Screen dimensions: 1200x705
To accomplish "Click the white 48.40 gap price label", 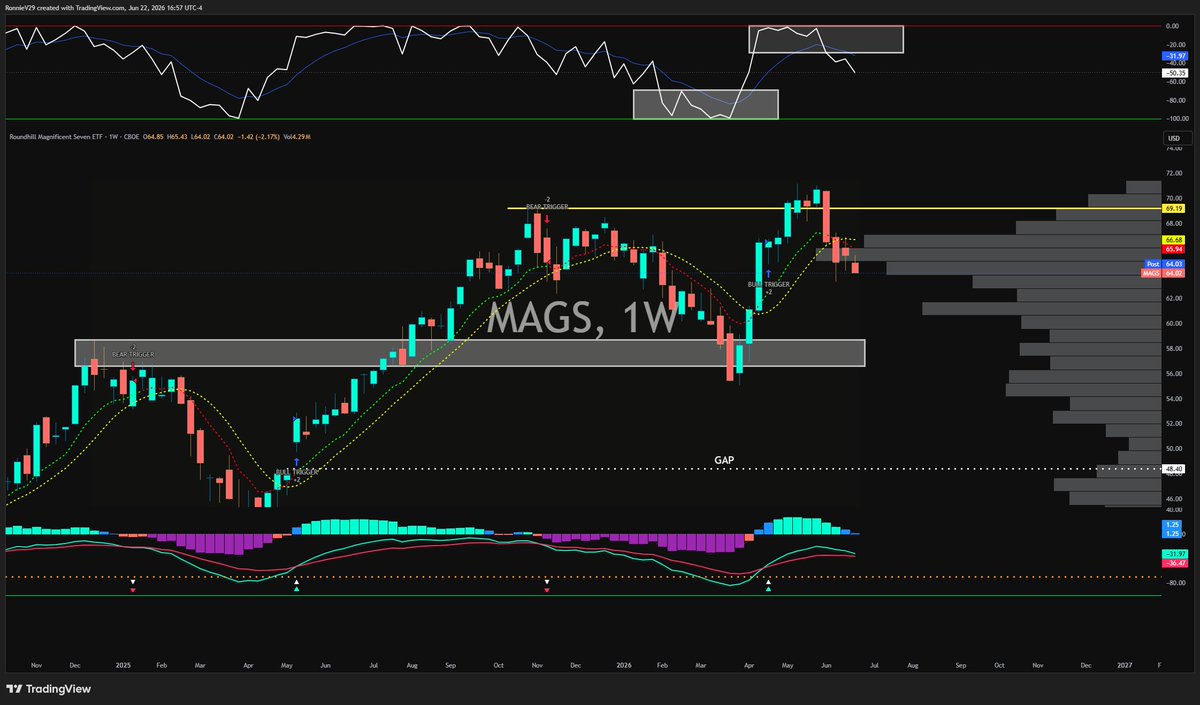I will pos(1174,468).
